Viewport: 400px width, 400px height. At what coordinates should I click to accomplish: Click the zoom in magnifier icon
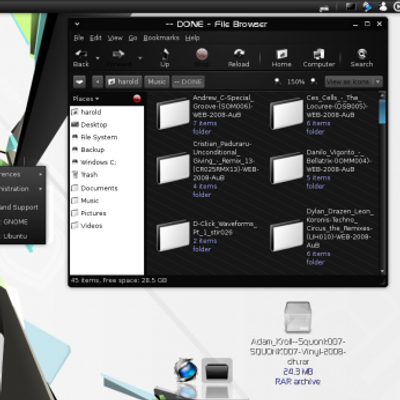[313, 81]
